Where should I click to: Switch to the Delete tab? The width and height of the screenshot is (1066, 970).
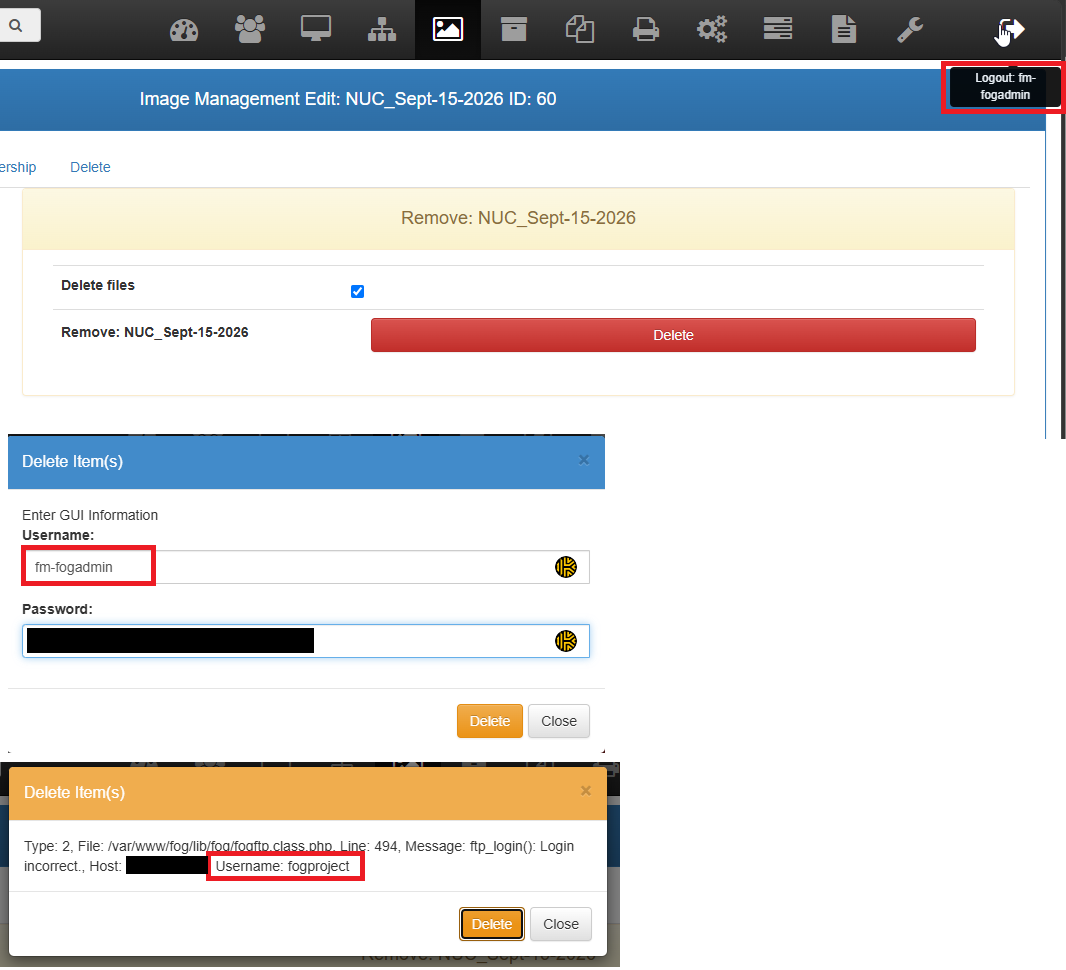[90, 167]
